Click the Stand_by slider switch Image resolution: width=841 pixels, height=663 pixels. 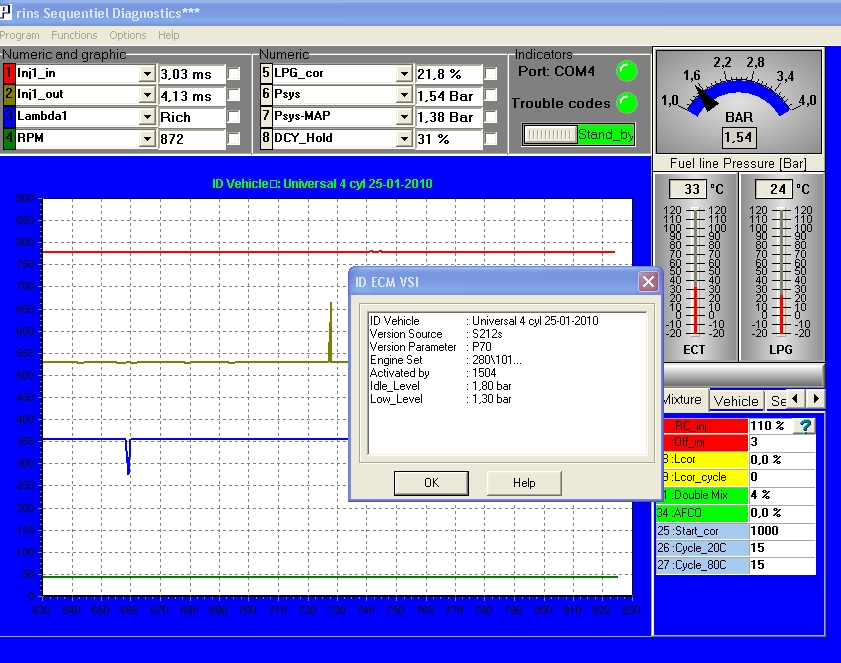click(579, 134)
